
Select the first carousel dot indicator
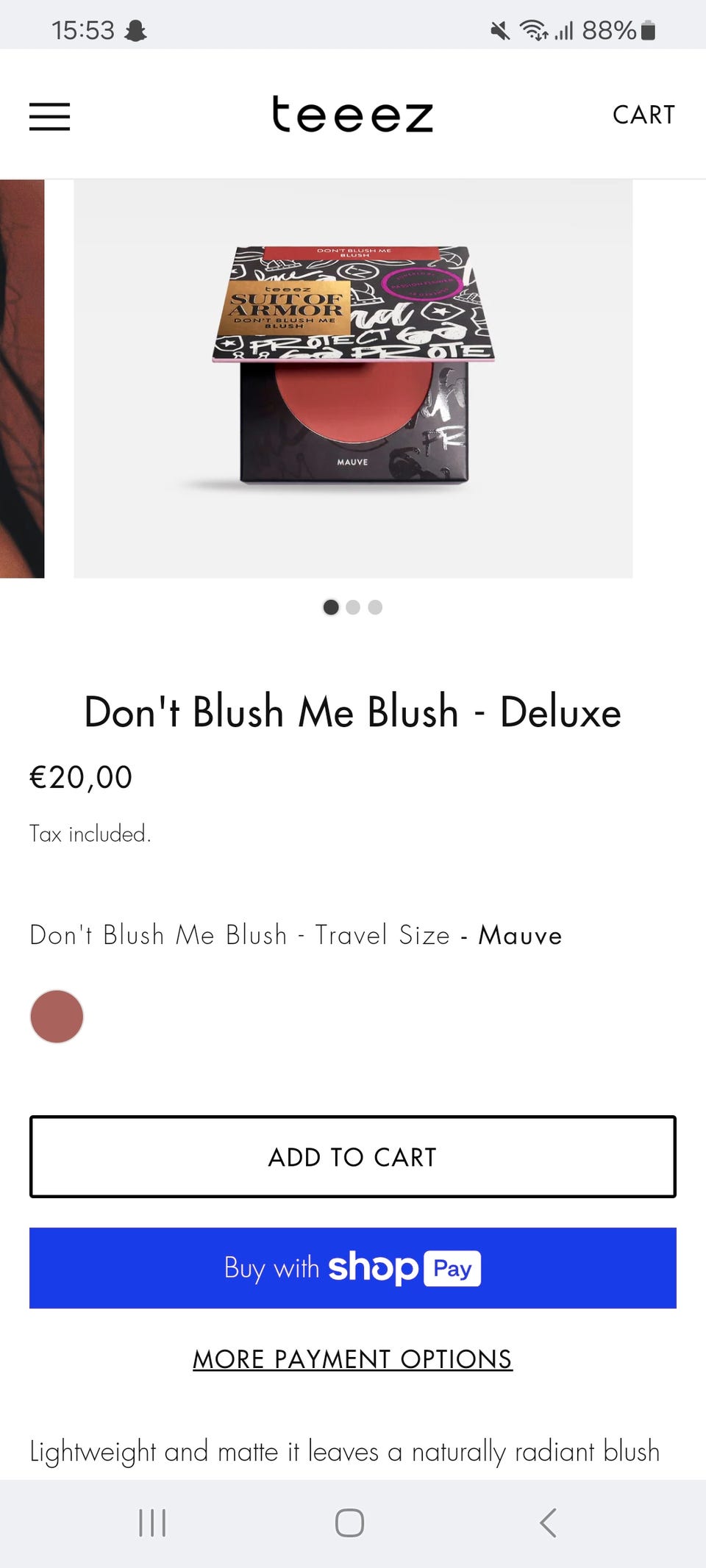coord(331,607)
